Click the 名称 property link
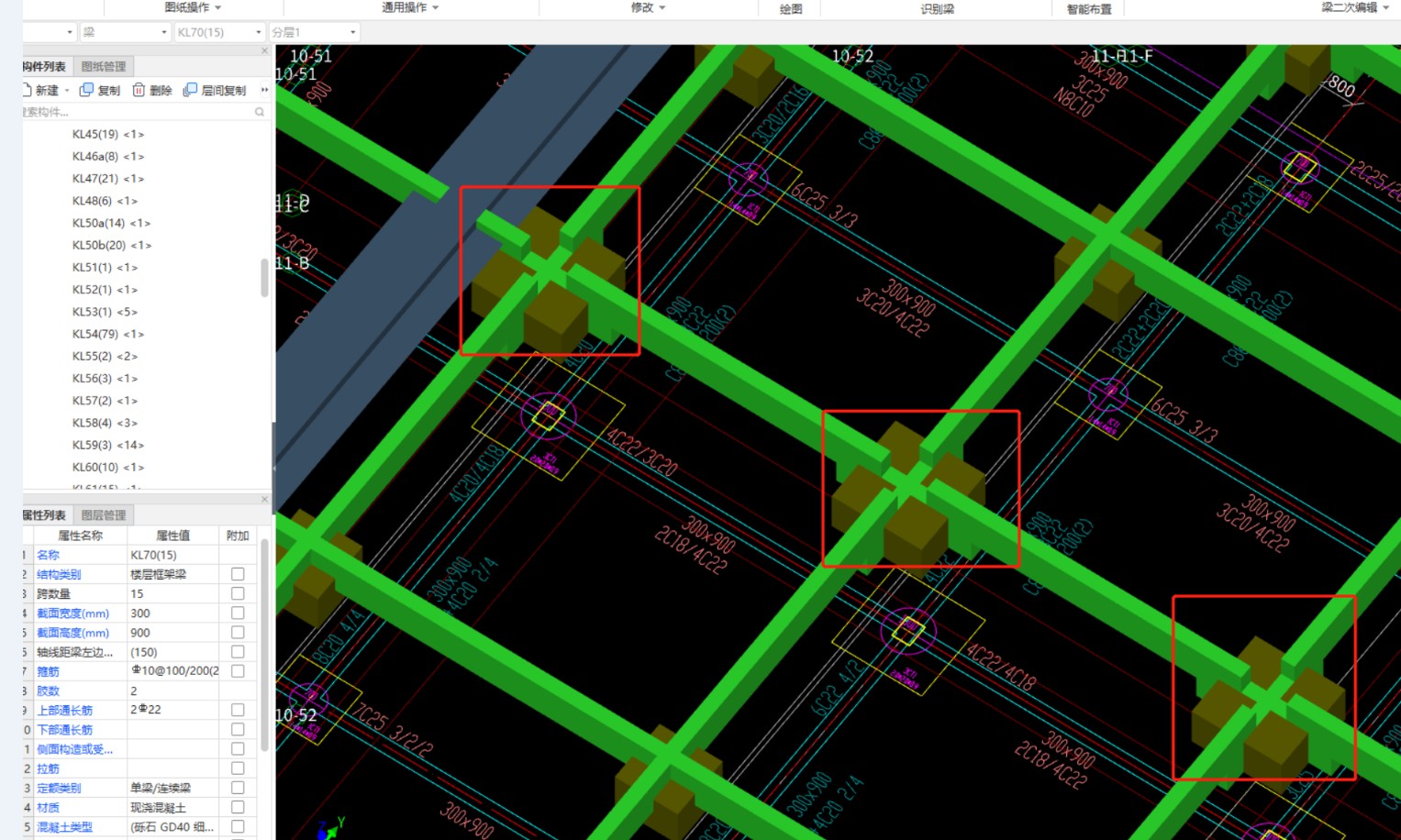Image resolution: width=1401 pixels, height=840 pixels. [48, 555]
